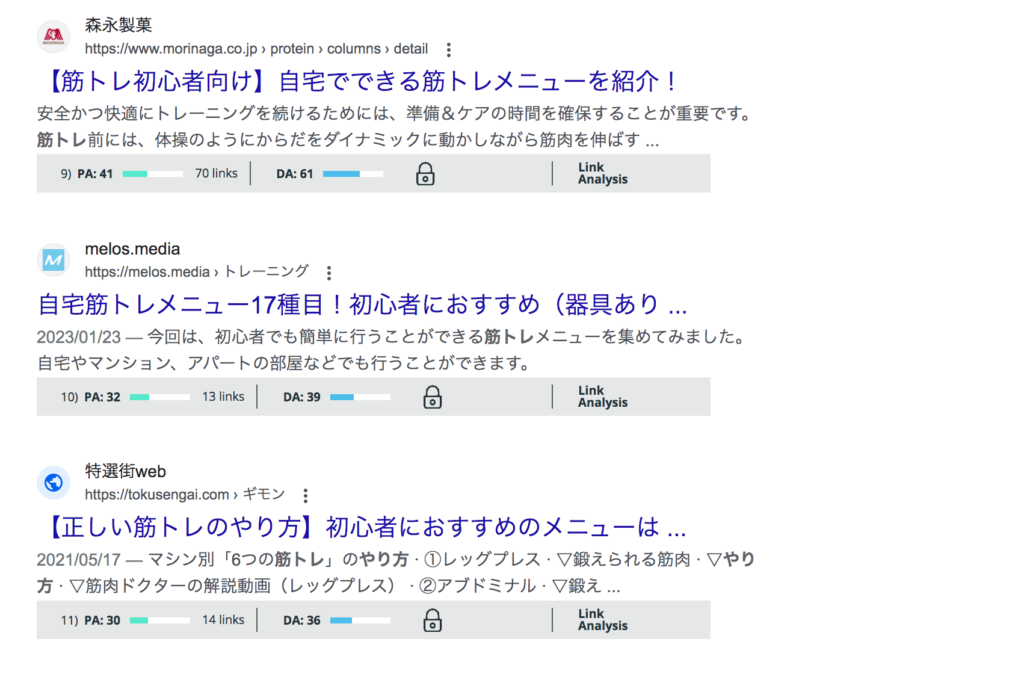Screen dimensions: 1024x674
Task: Open the three-dot menu for the morinaga.co.jp result
Action: click(448, 50)
